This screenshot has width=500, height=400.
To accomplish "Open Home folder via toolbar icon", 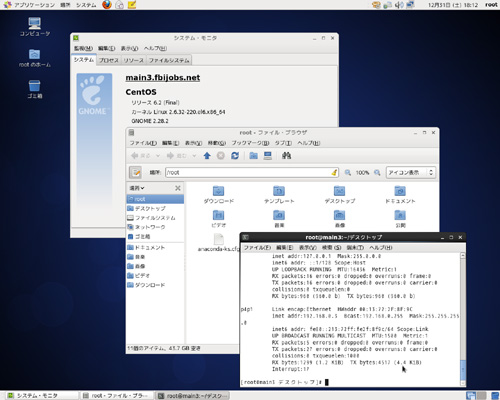I will [253, 156].
